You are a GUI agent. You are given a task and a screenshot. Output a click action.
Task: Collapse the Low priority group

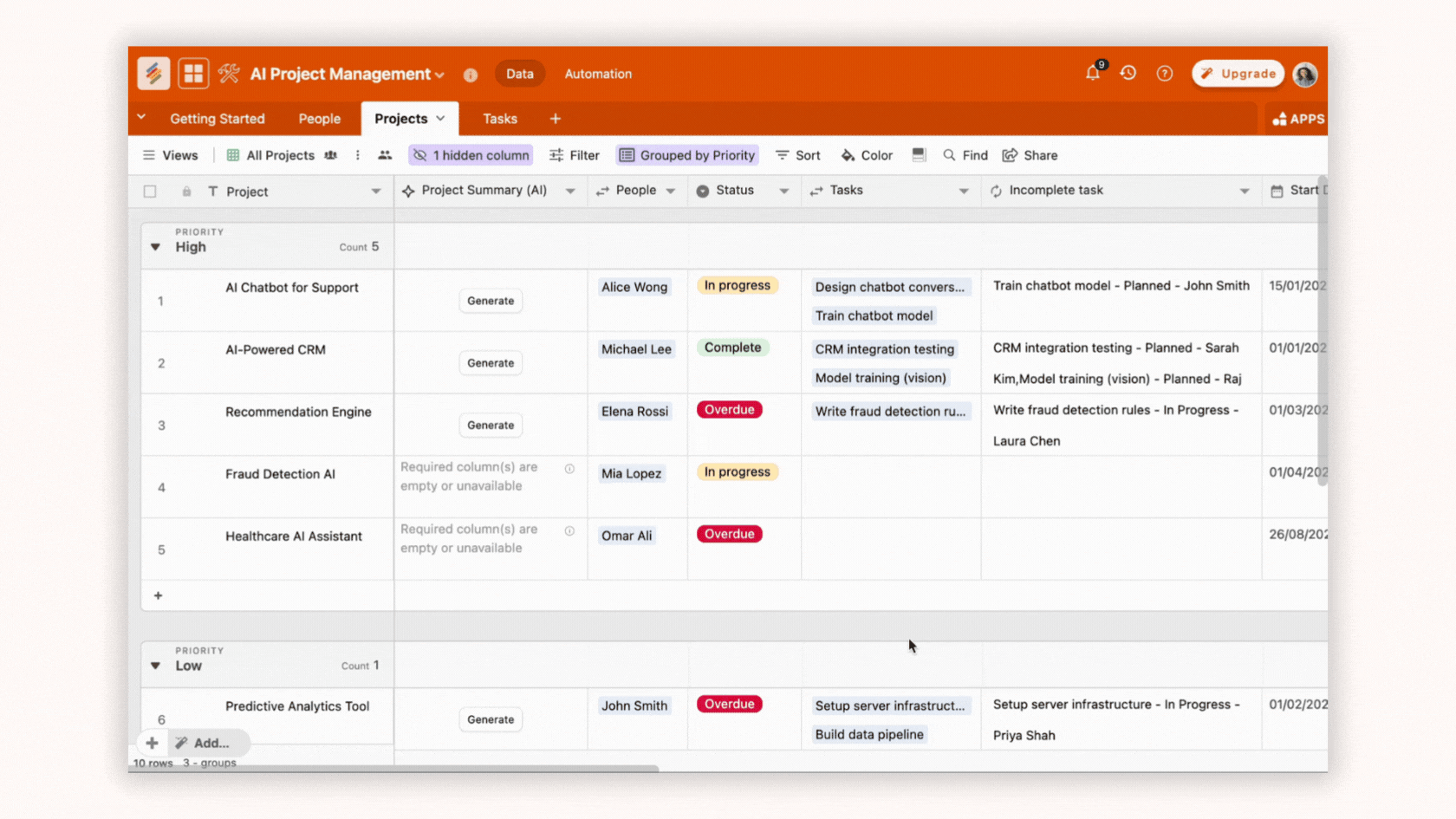tap(155, 666)
